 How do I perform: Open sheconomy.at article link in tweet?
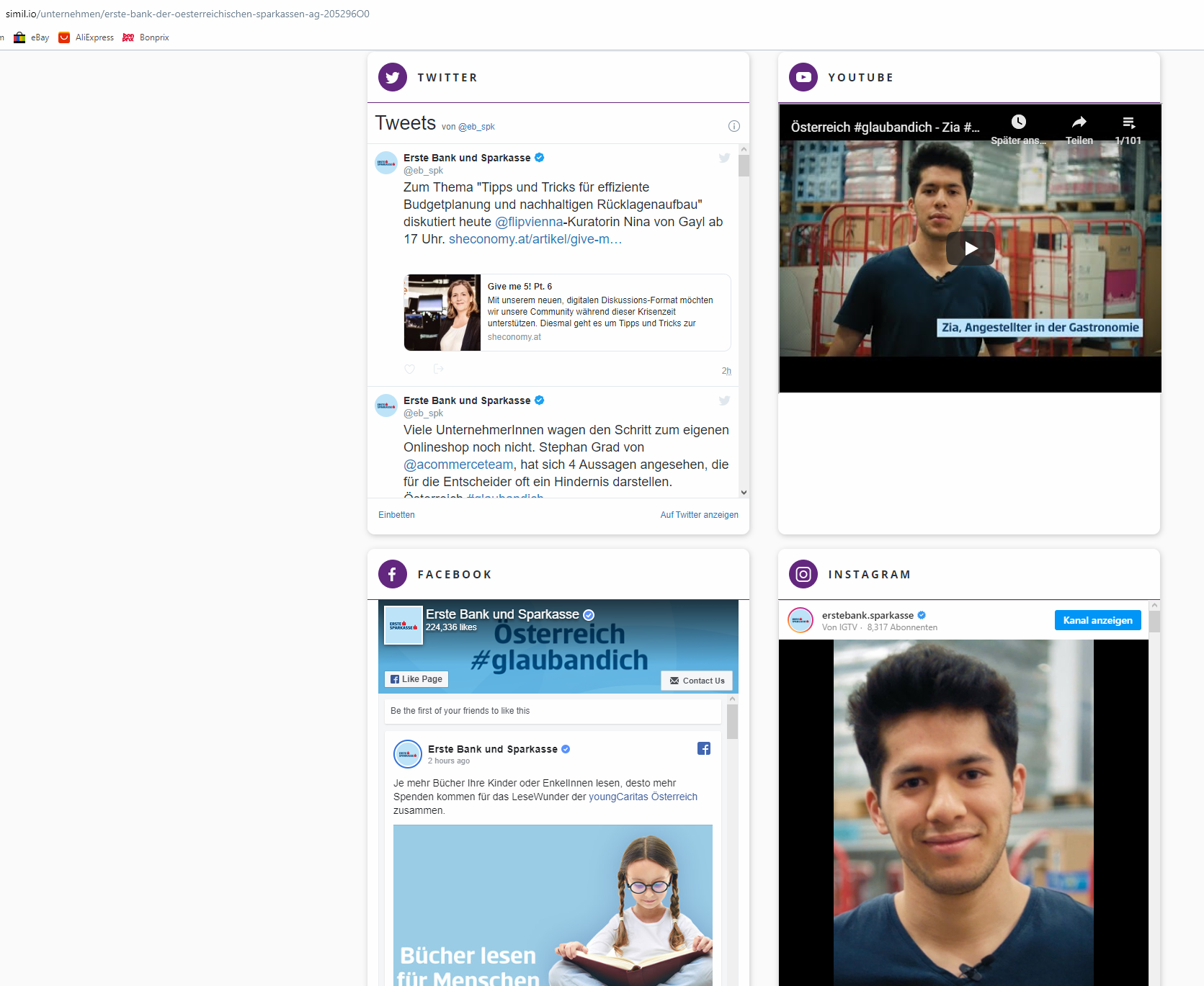click(535, 239)
